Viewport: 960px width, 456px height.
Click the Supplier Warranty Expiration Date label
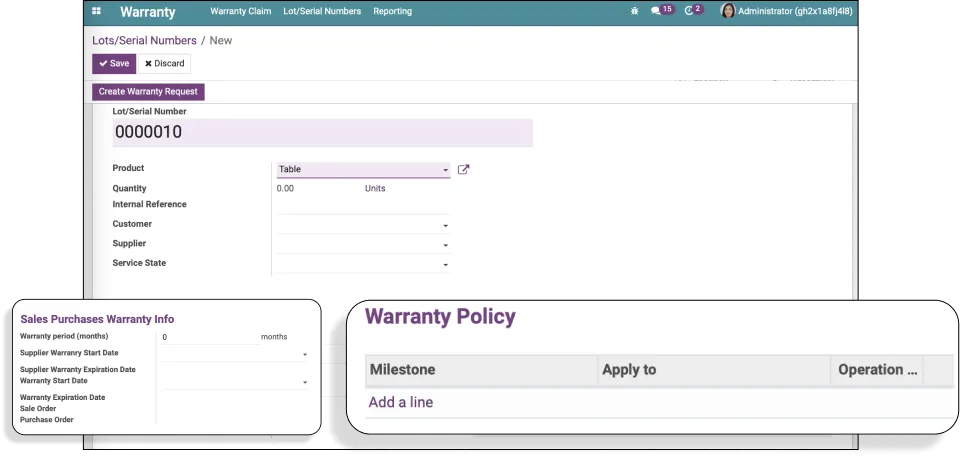(x=78, y=369)
